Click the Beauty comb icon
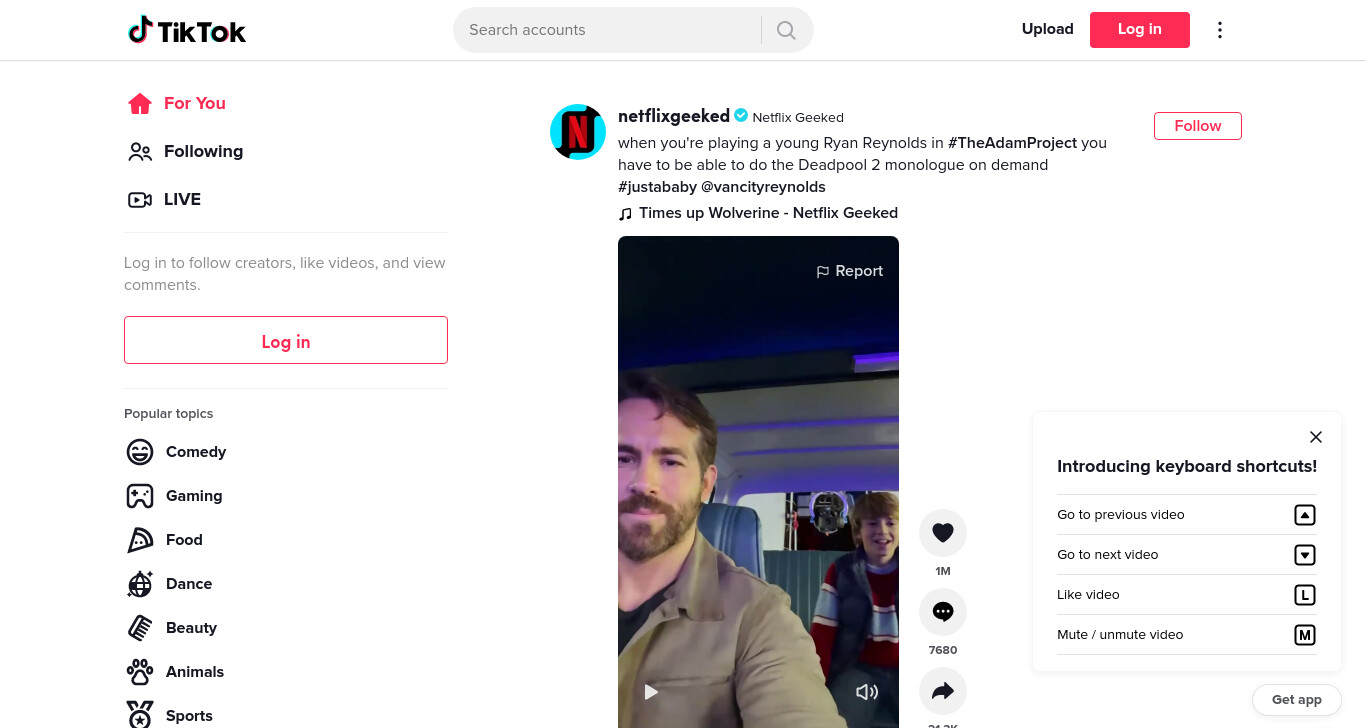Screen dimensions: 1366x728 (x=140, y=628)
